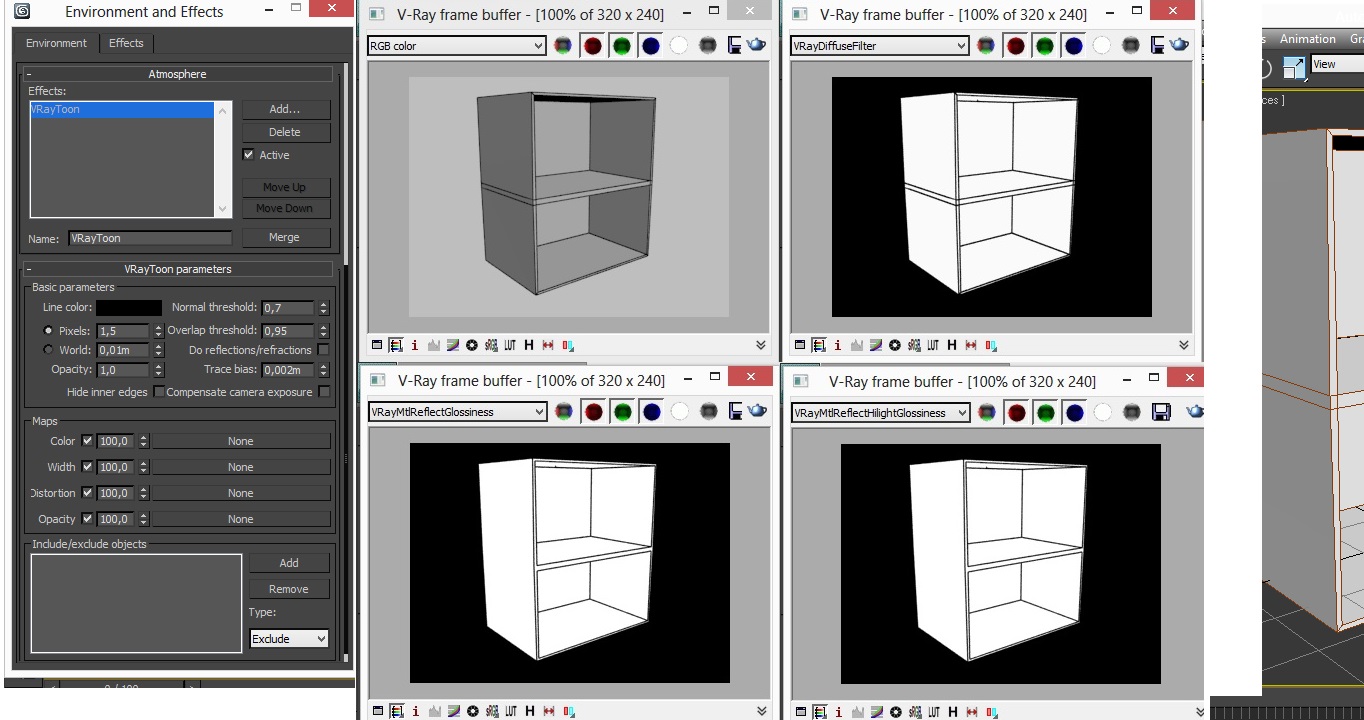The image size is (1364, 720).
Task: View green channel in VRayMtlReflectGlossiness window
Action: (622, 411)
